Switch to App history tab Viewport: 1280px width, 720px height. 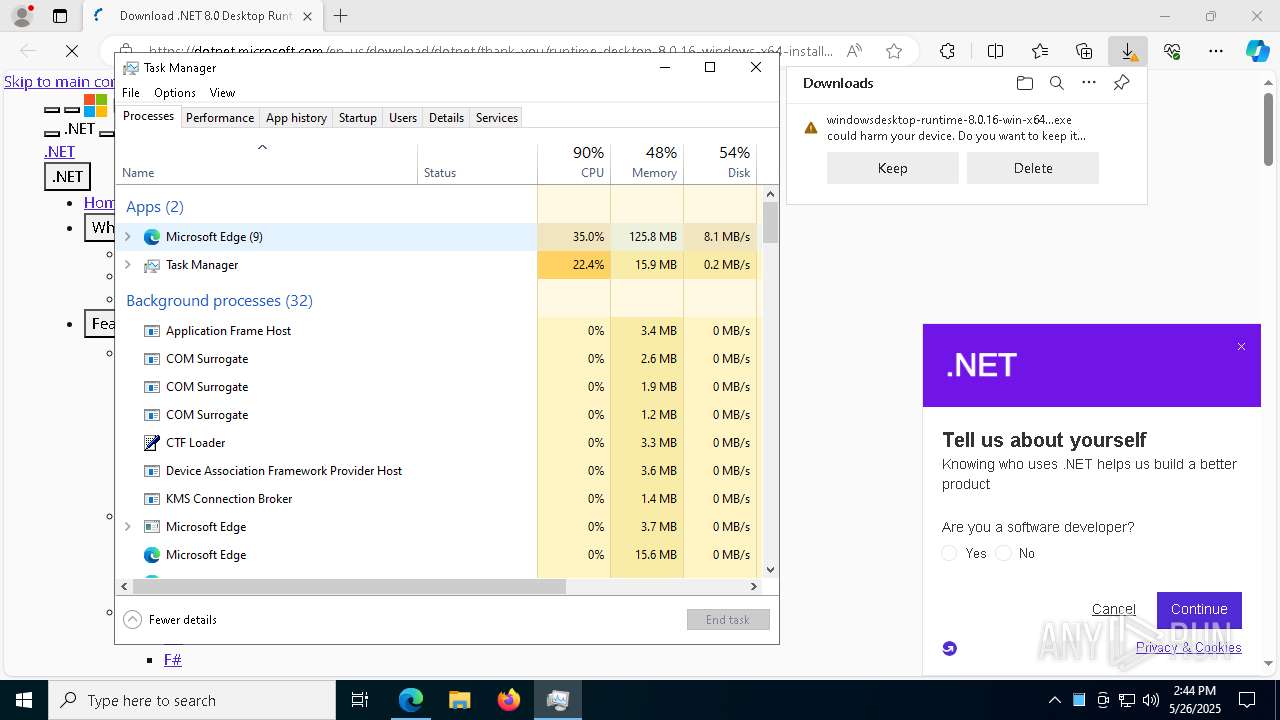tap(296, 118)
